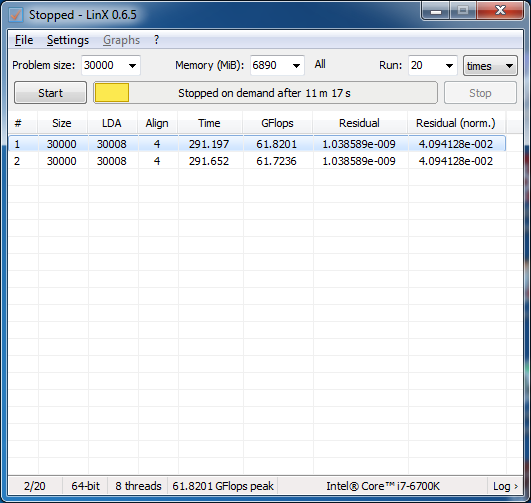Click the Residual (norm.) column header
Screen dimensions: 531x503
pos(456,123)
